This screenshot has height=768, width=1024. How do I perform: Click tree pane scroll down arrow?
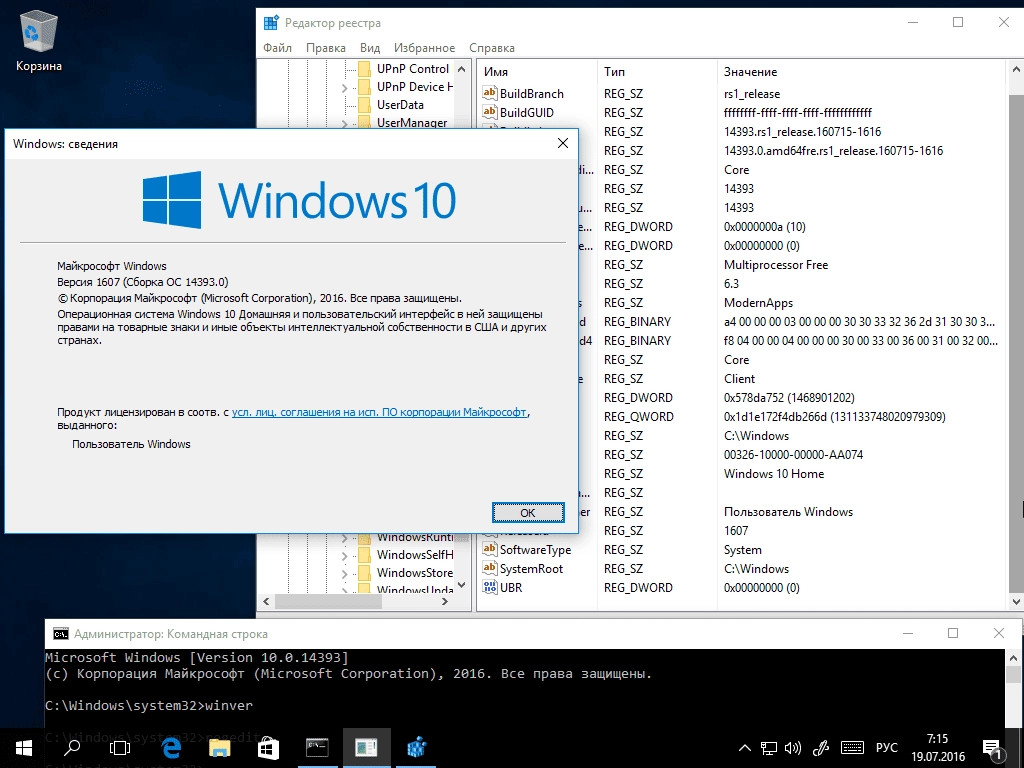tap(462, 585)
